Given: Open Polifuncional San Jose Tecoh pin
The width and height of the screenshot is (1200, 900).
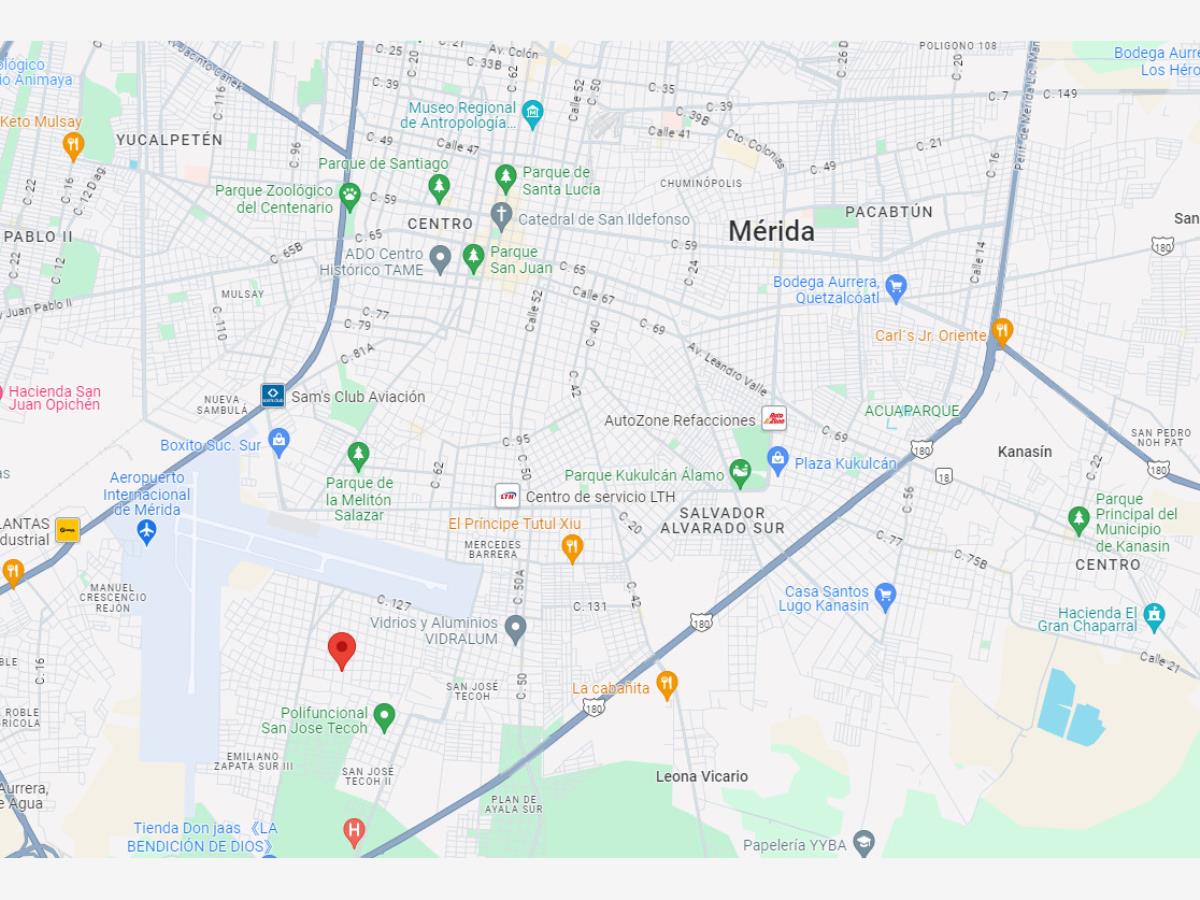Looking at the screenshot, I should pos(384,716).
